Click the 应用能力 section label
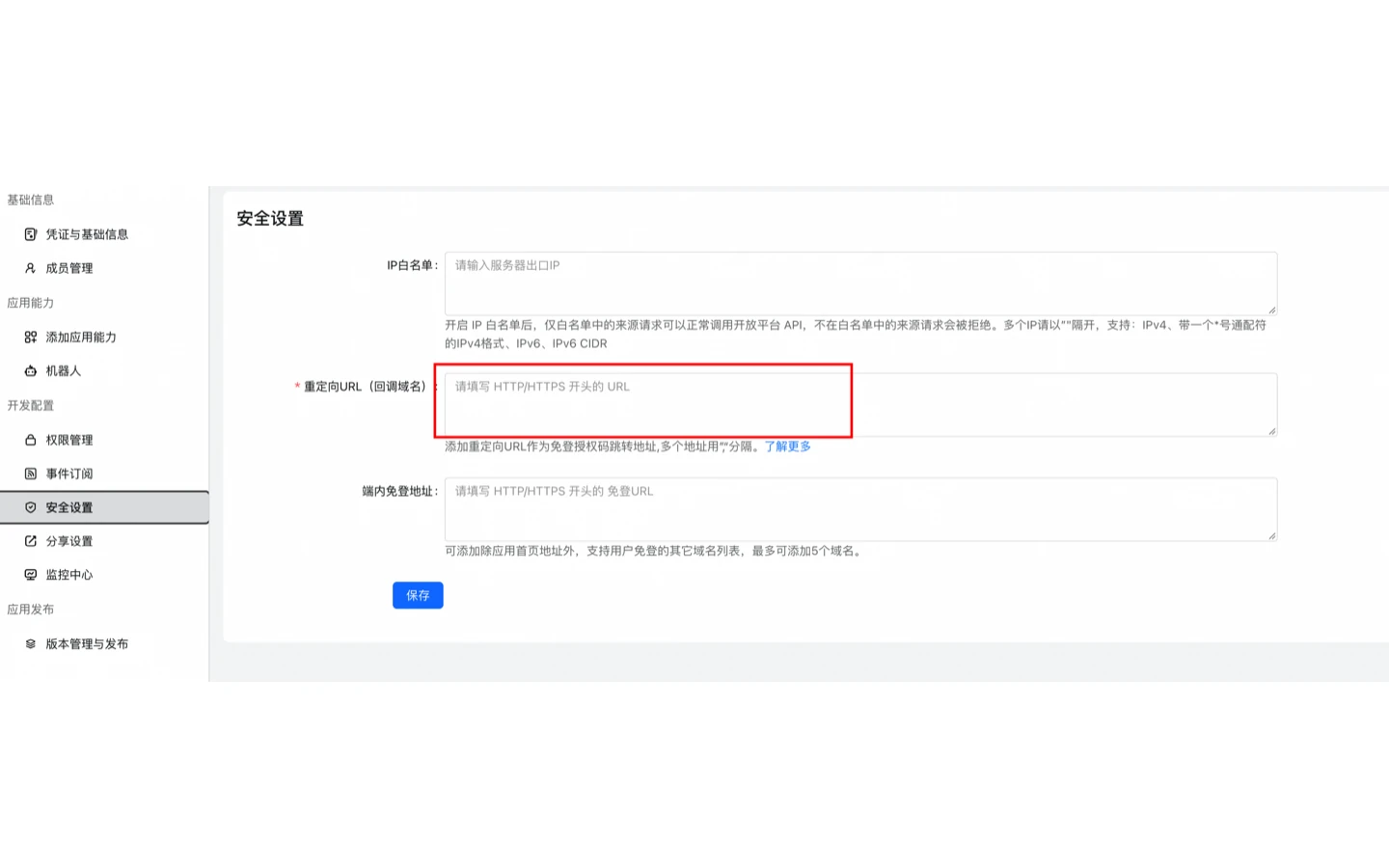Image resolution: width=1389 pixels, height=868 pixels. point(31,303)
